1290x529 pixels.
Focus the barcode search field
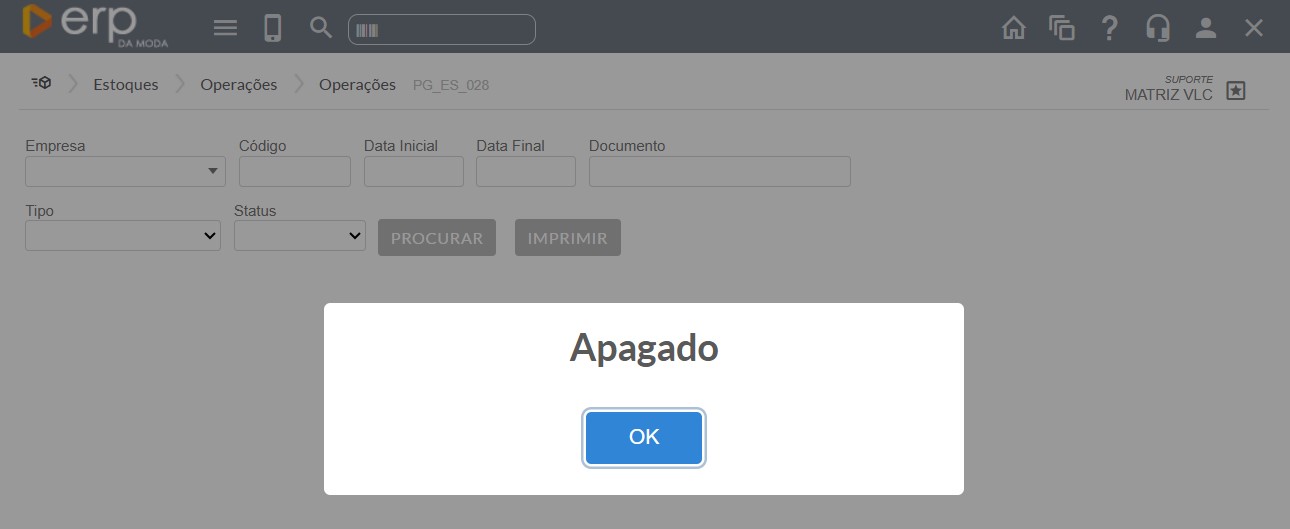(442, 30)
